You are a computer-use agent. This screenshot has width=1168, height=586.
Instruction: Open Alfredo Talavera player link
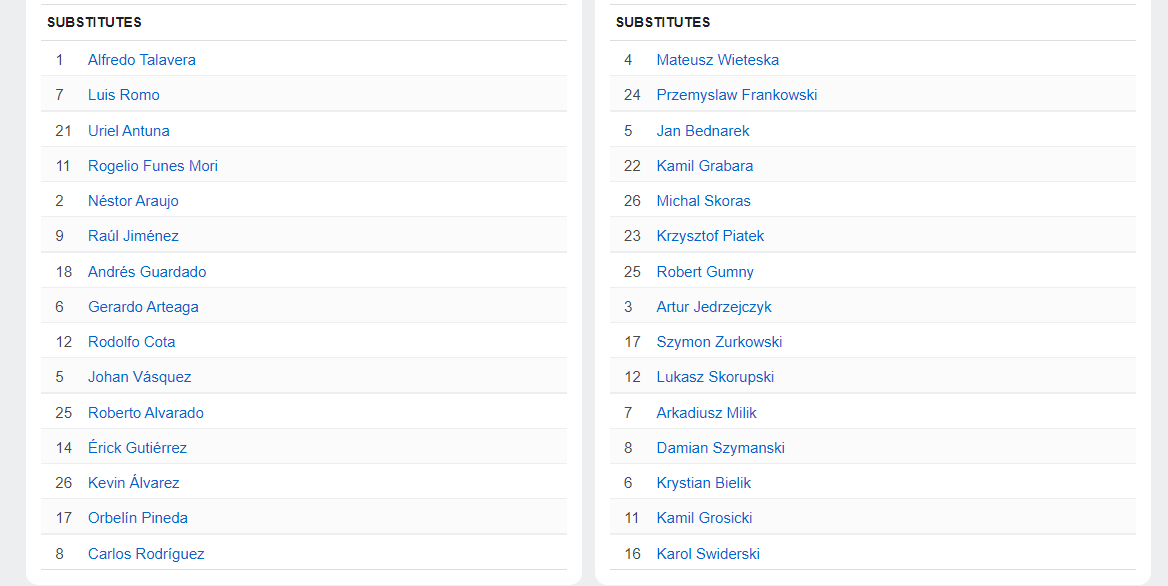click(x=142, y=60)
